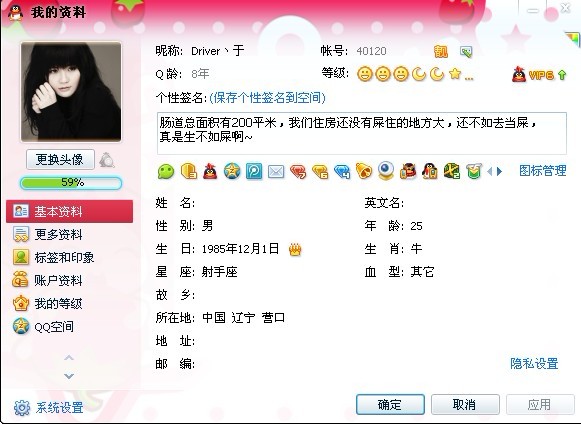Screen dimensions: 581x425
Task: Click the birthday crown icon
Action: pyautogui.click(x=295, y=249)
